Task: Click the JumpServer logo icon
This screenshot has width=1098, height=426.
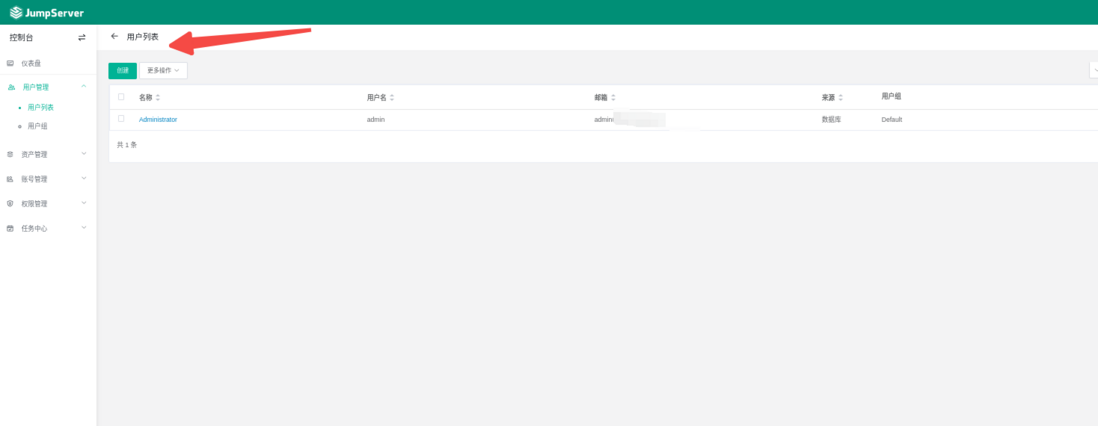Action: tap(15, 12)
